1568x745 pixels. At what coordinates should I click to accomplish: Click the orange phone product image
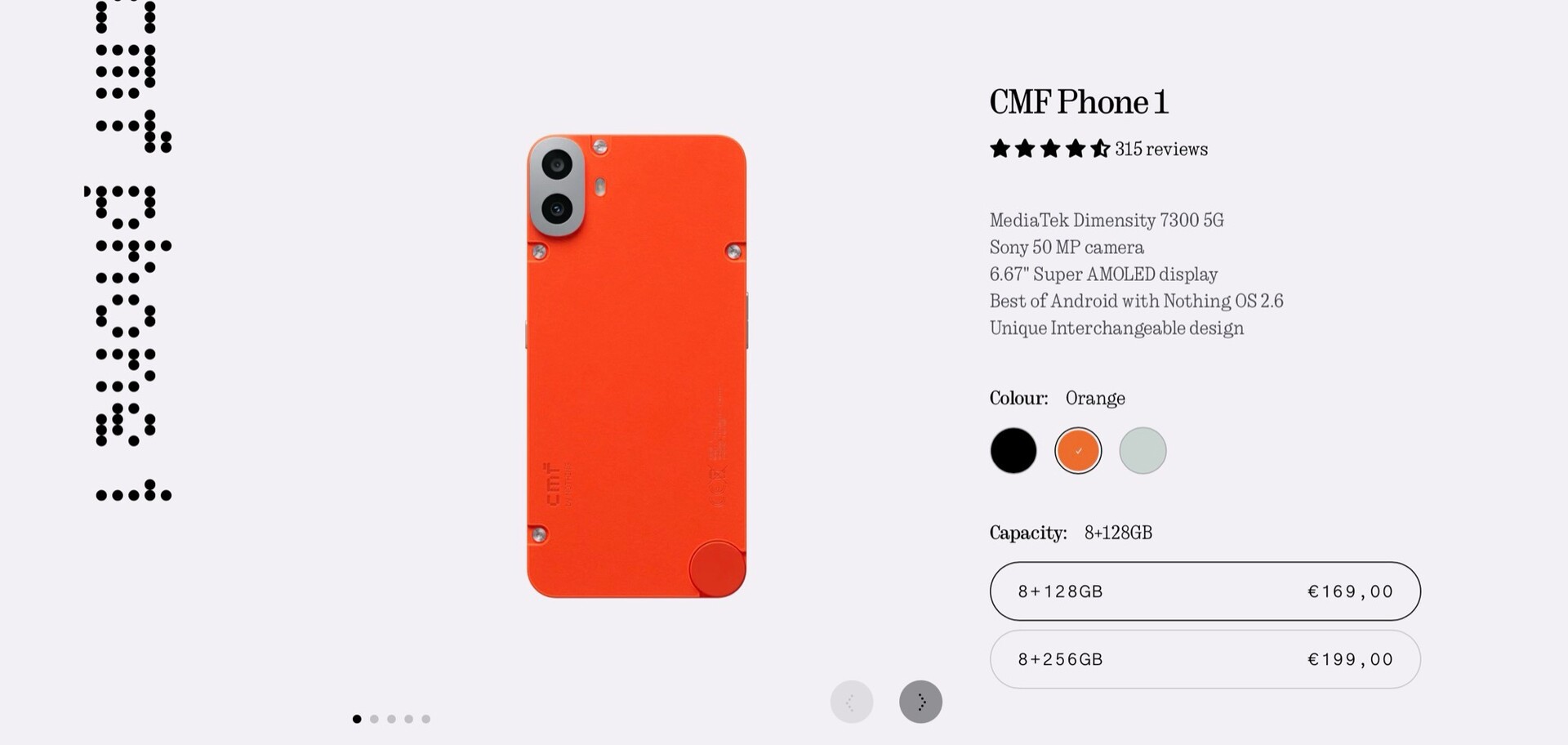click(x=636, y=366)
